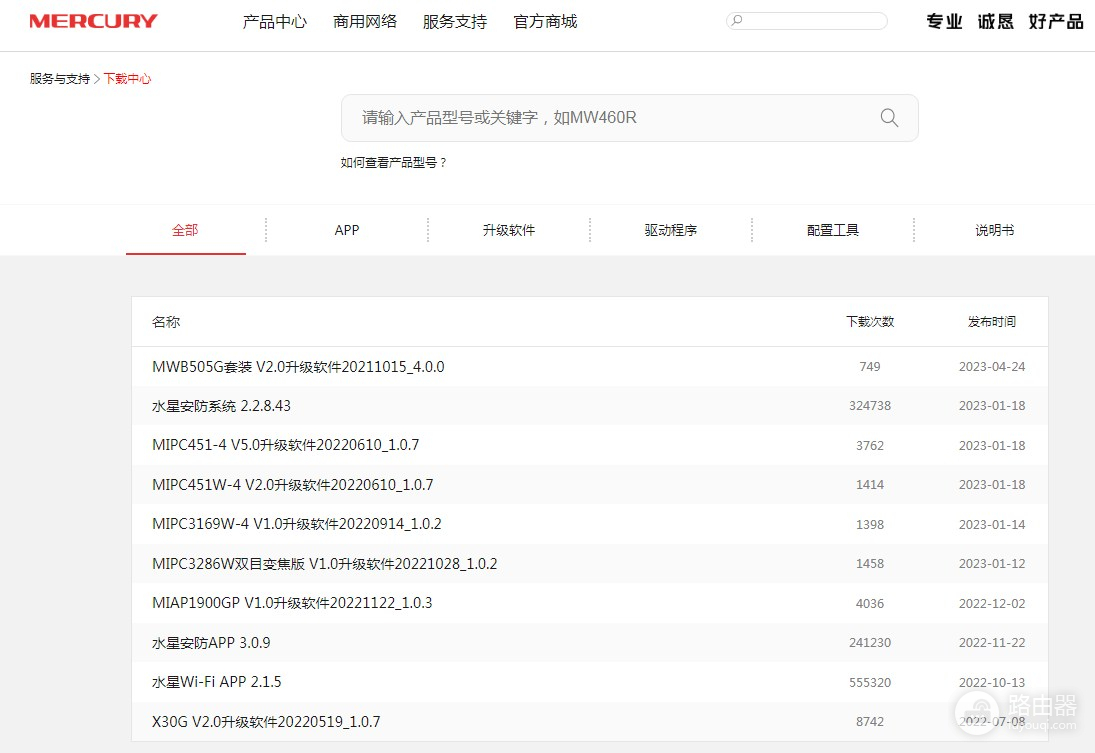This screenshot has width=1095, height=753.
Task: Open the 官方商城 menu
Action: pyautogui.click(x=544, y=21)
